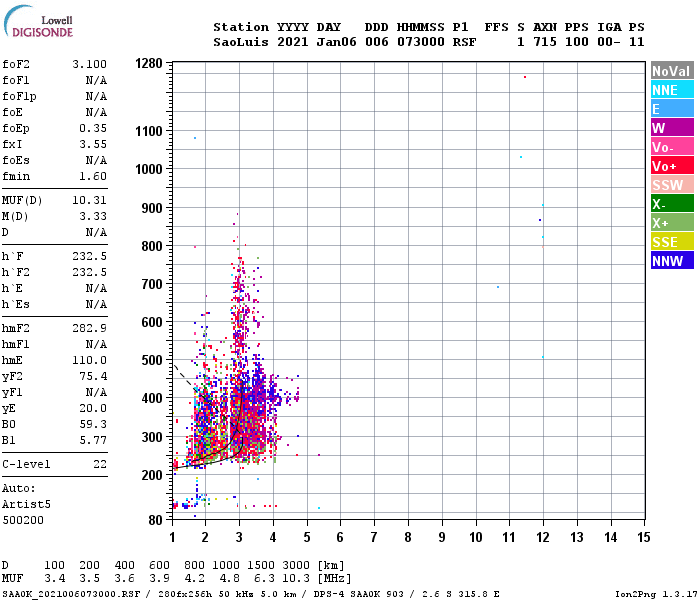Screen dimensions: 700x600
Task: Click the M(D) value 3.33
Action: [x=93, y=217]
